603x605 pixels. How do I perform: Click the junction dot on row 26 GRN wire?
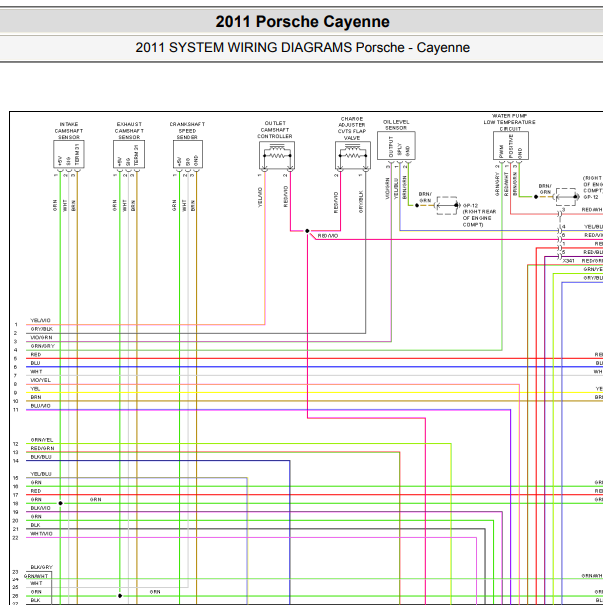[x=120, y=596]
